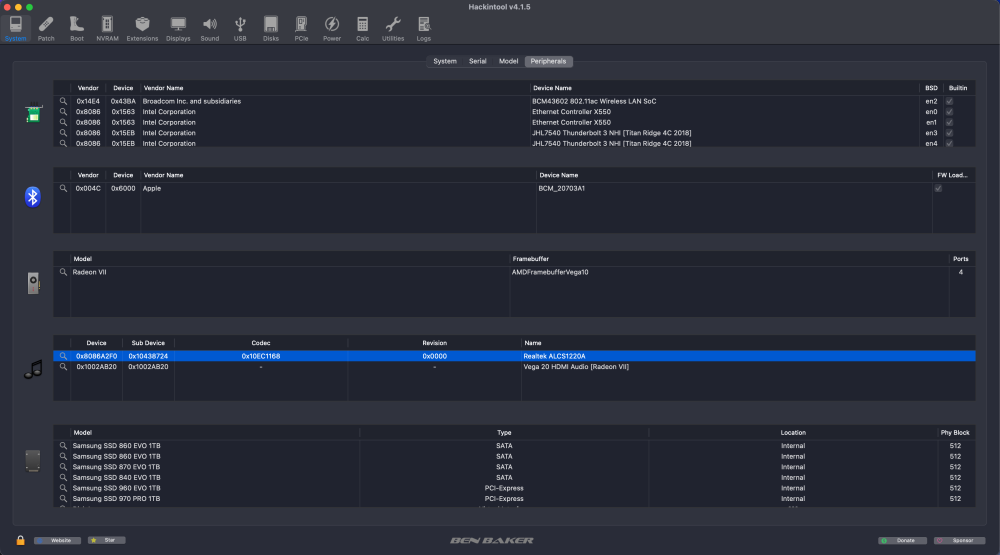Toggle FW Loaded checkbox for BCM_20703A1
The height and width of the screenshot is (555, 1000).
coord(938,188)
